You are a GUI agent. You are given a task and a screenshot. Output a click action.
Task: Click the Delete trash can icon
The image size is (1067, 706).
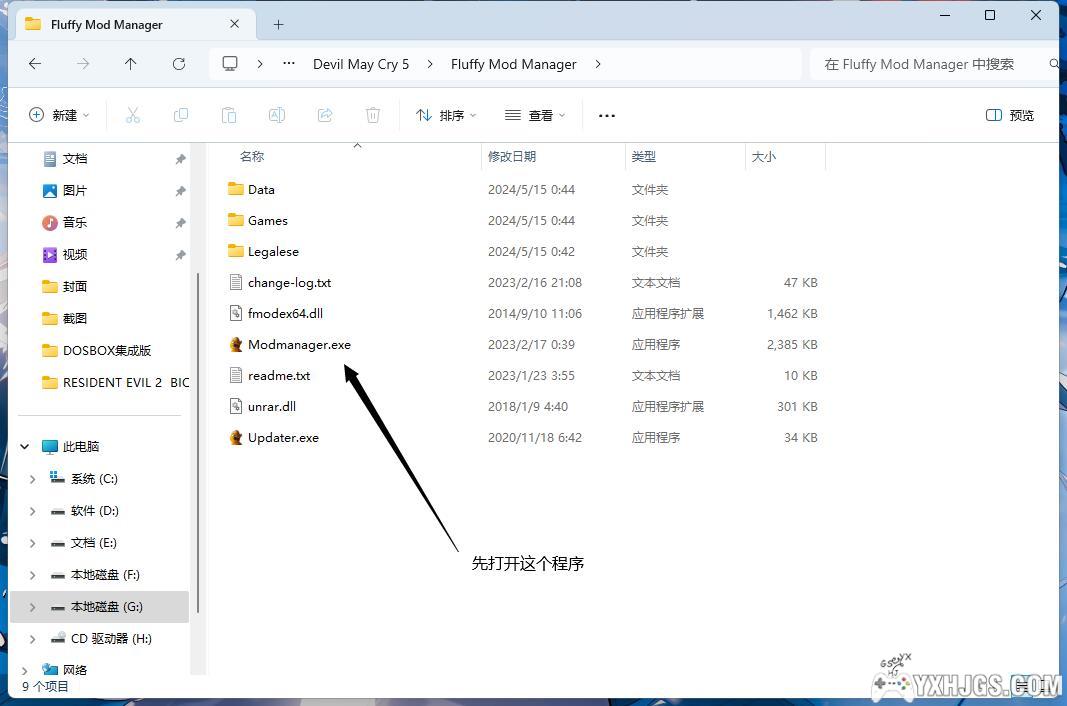(373, 115)
